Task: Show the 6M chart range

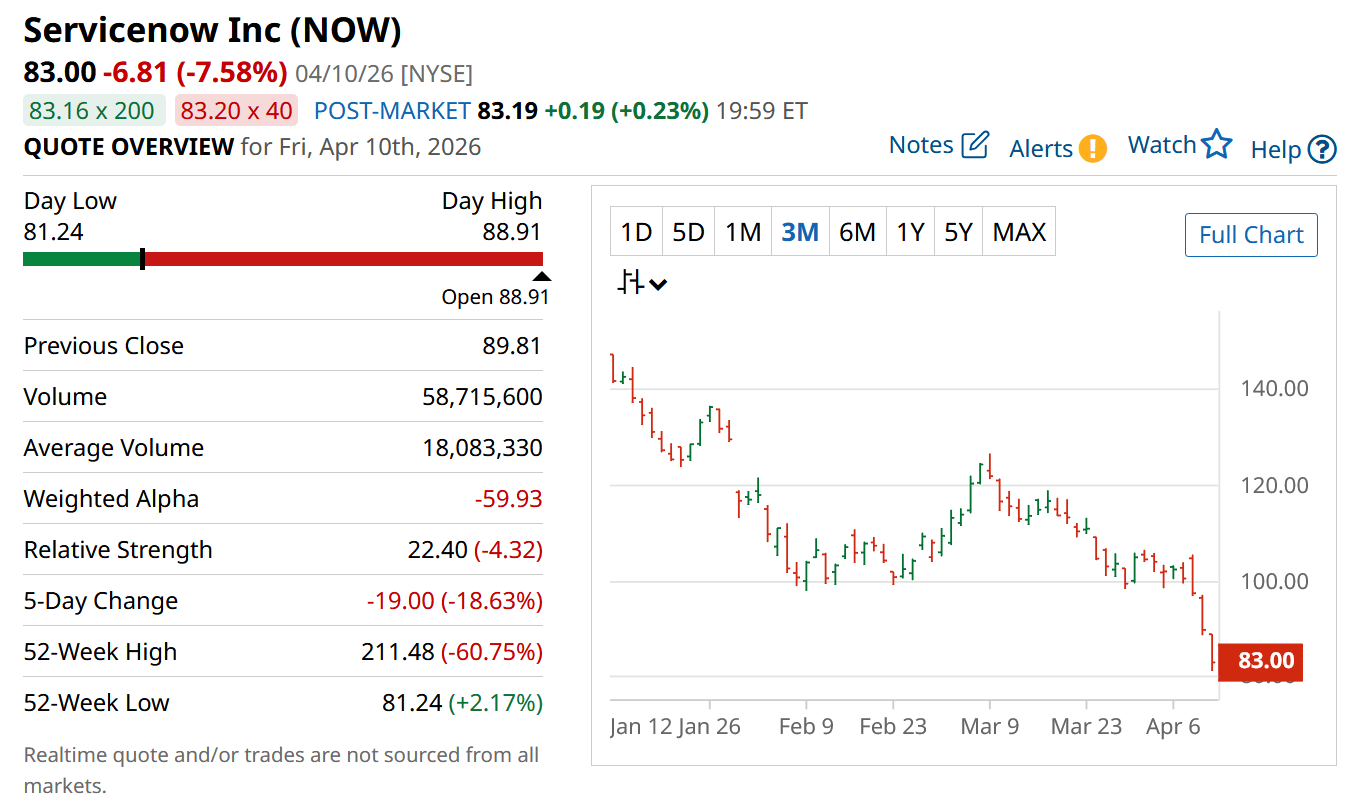Action: 857,233
